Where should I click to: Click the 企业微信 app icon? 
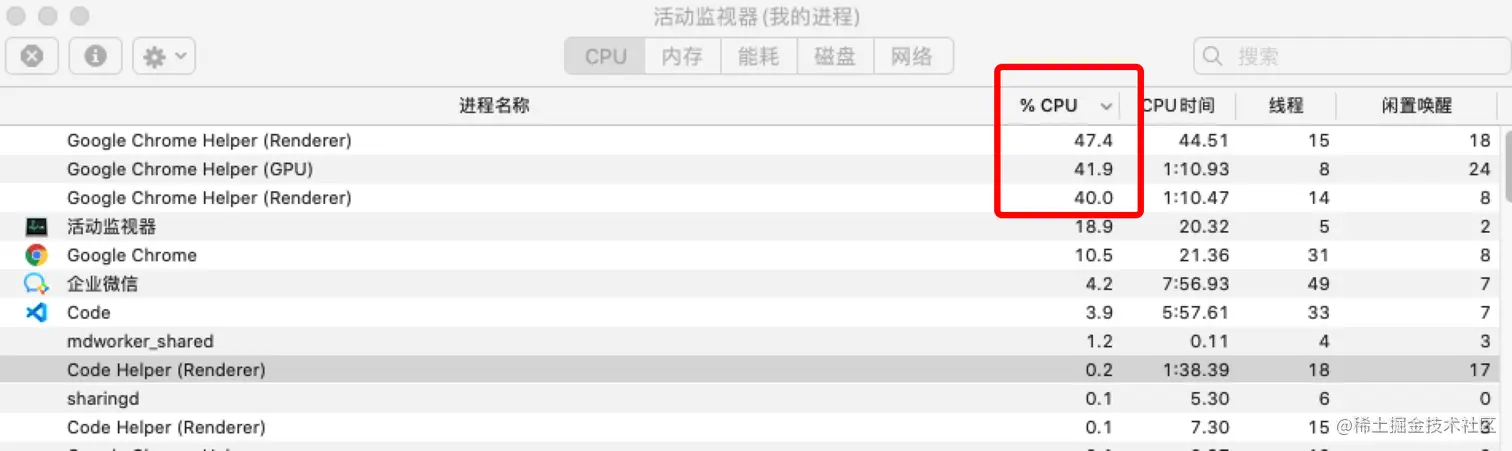37,284
